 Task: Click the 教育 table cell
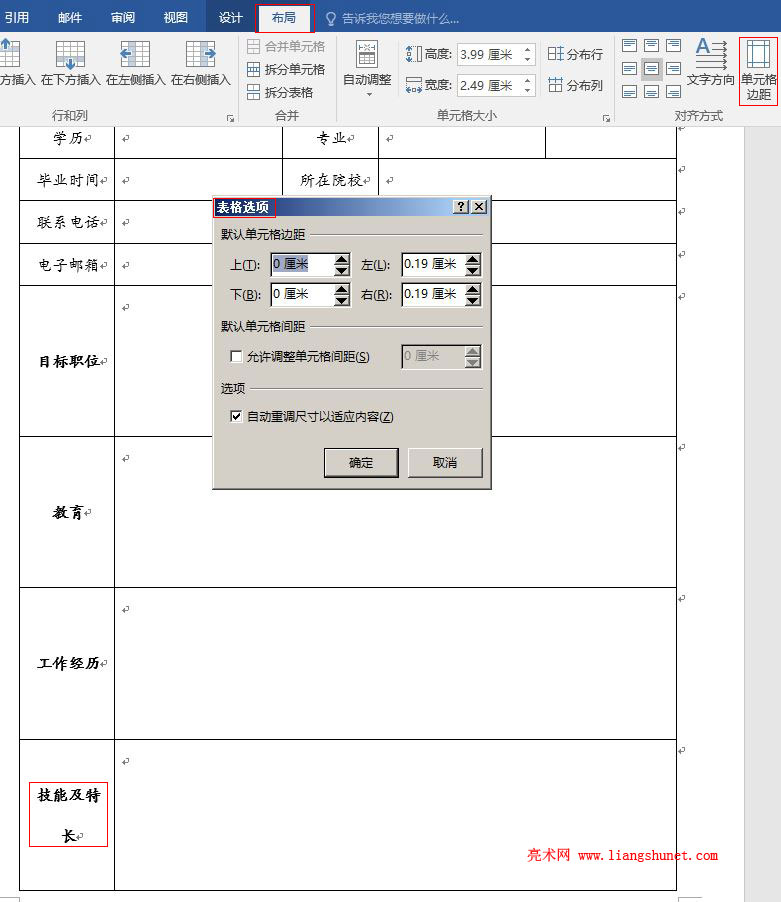[x=67, y=512]
